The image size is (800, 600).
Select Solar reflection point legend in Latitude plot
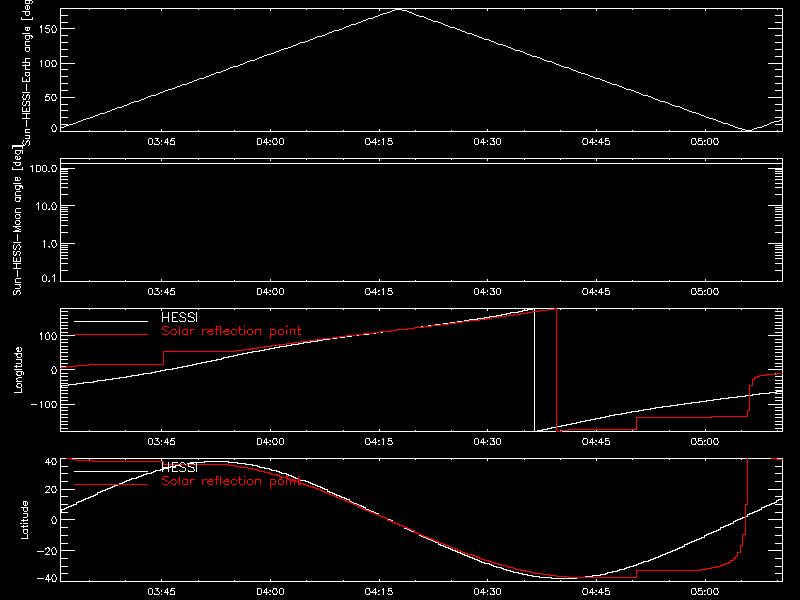[231, 481]
